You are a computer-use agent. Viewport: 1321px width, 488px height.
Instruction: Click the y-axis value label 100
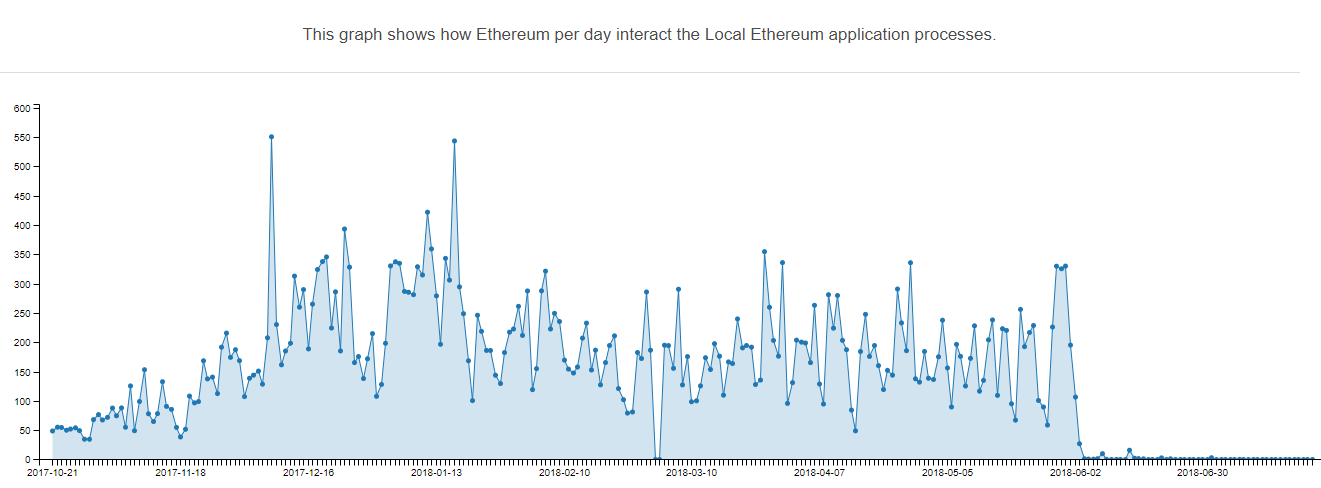point(21,402)
